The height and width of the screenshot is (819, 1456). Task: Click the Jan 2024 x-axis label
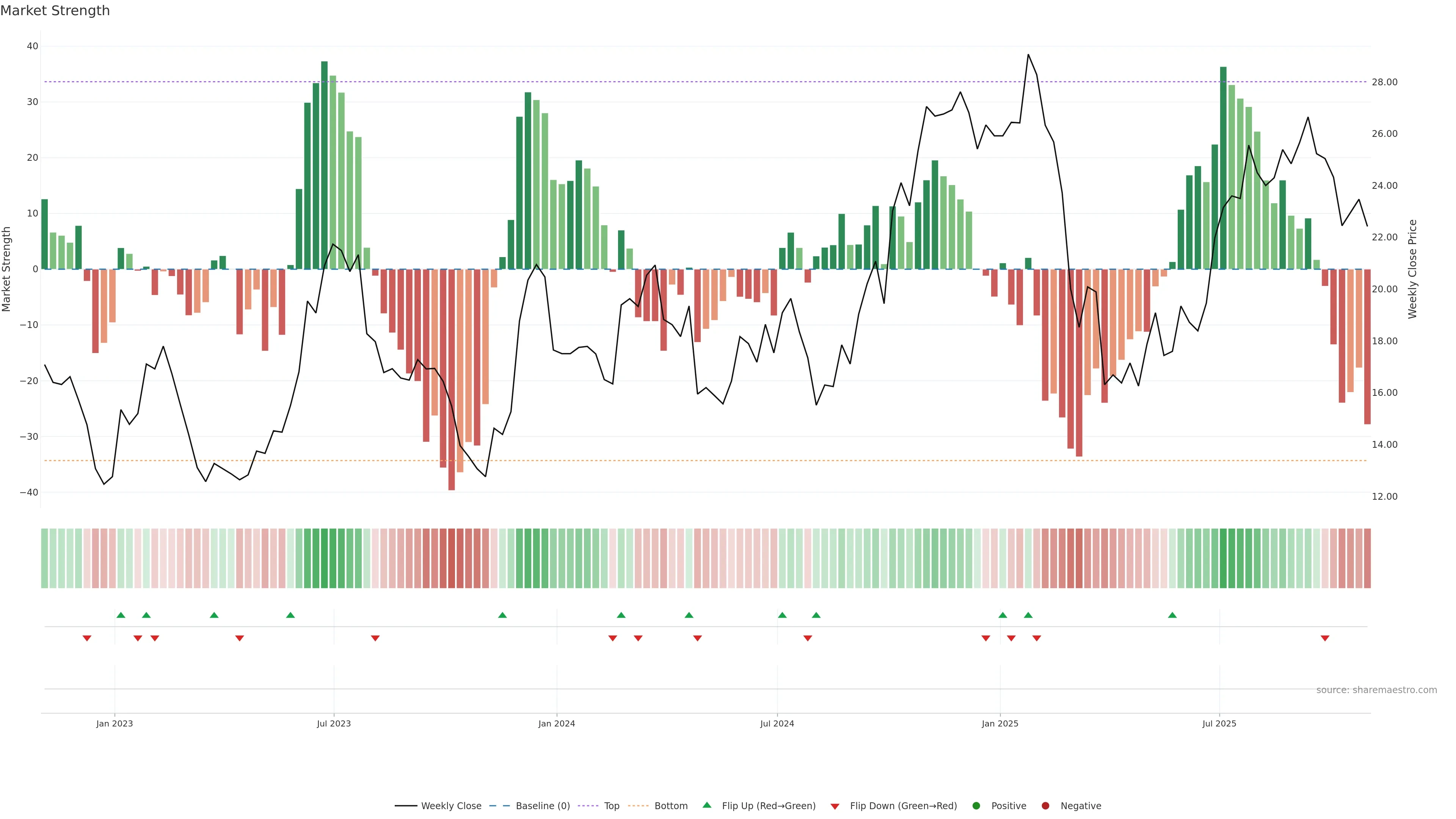coord(556,723)
